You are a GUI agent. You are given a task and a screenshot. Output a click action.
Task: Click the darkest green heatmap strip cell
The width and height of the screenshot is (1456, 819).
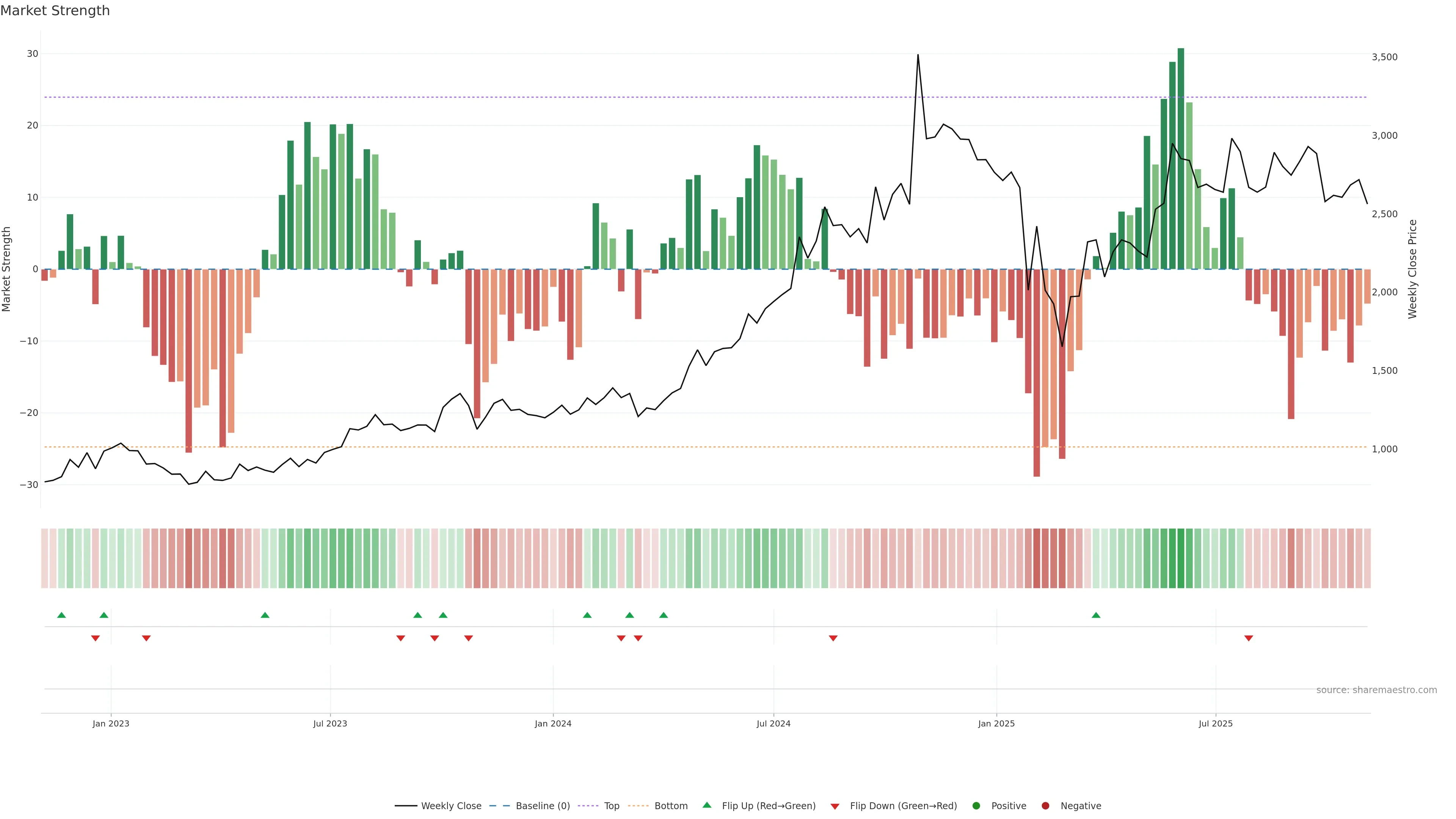coord(1181,559)
